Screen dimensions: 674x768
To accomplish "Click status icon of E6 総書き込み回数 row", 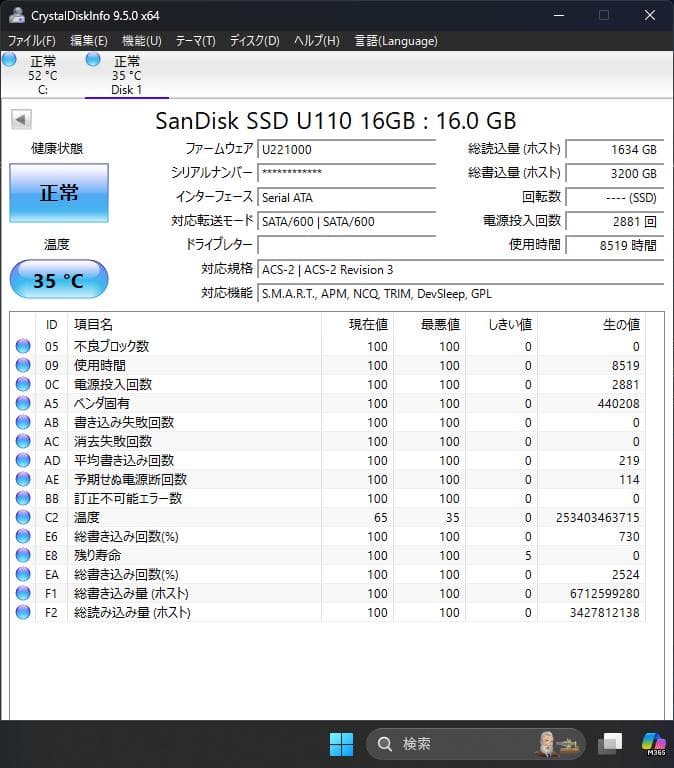I will [x=23, y=536].
